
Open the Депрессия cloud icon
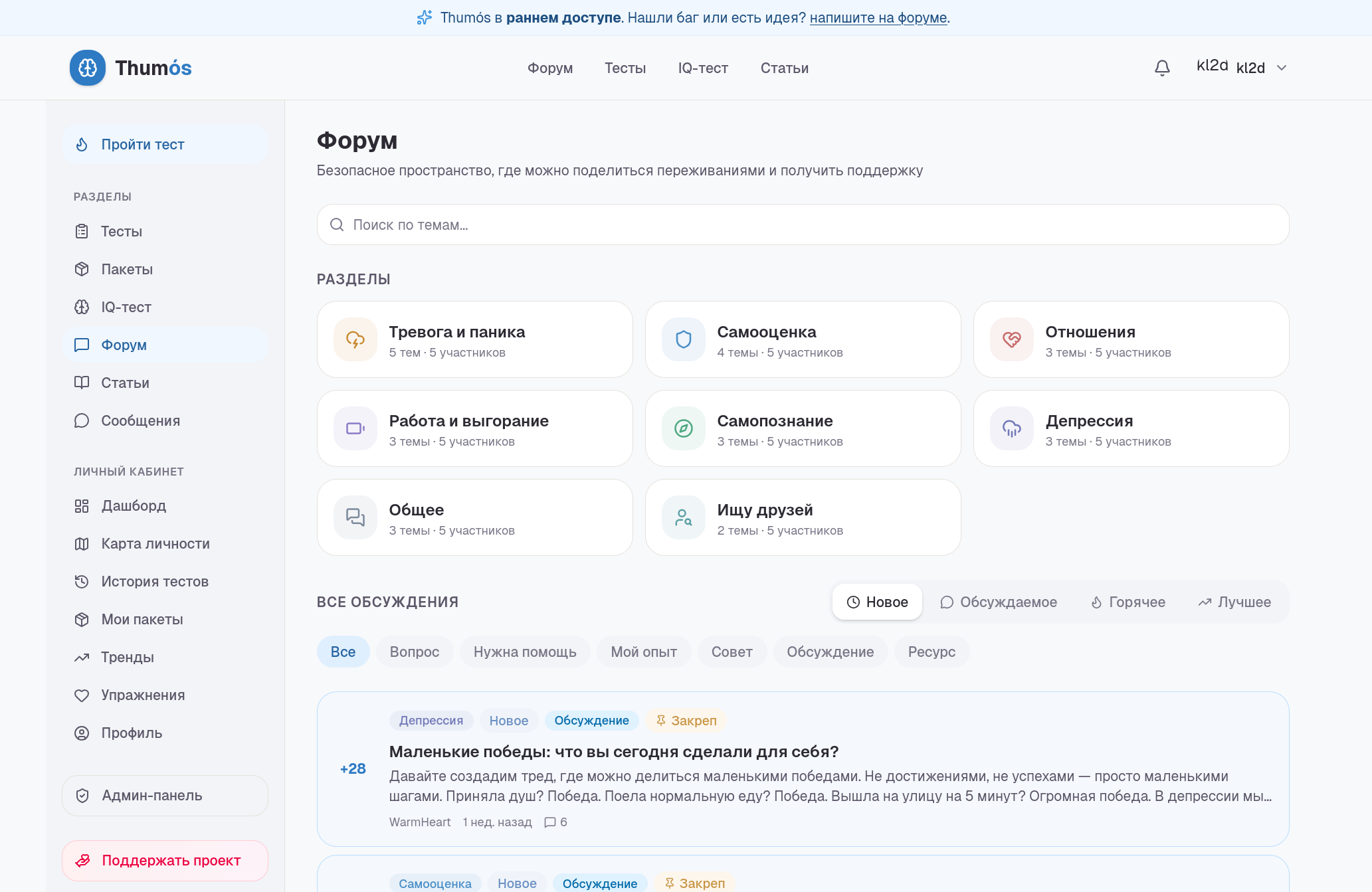coord(1012,428)
